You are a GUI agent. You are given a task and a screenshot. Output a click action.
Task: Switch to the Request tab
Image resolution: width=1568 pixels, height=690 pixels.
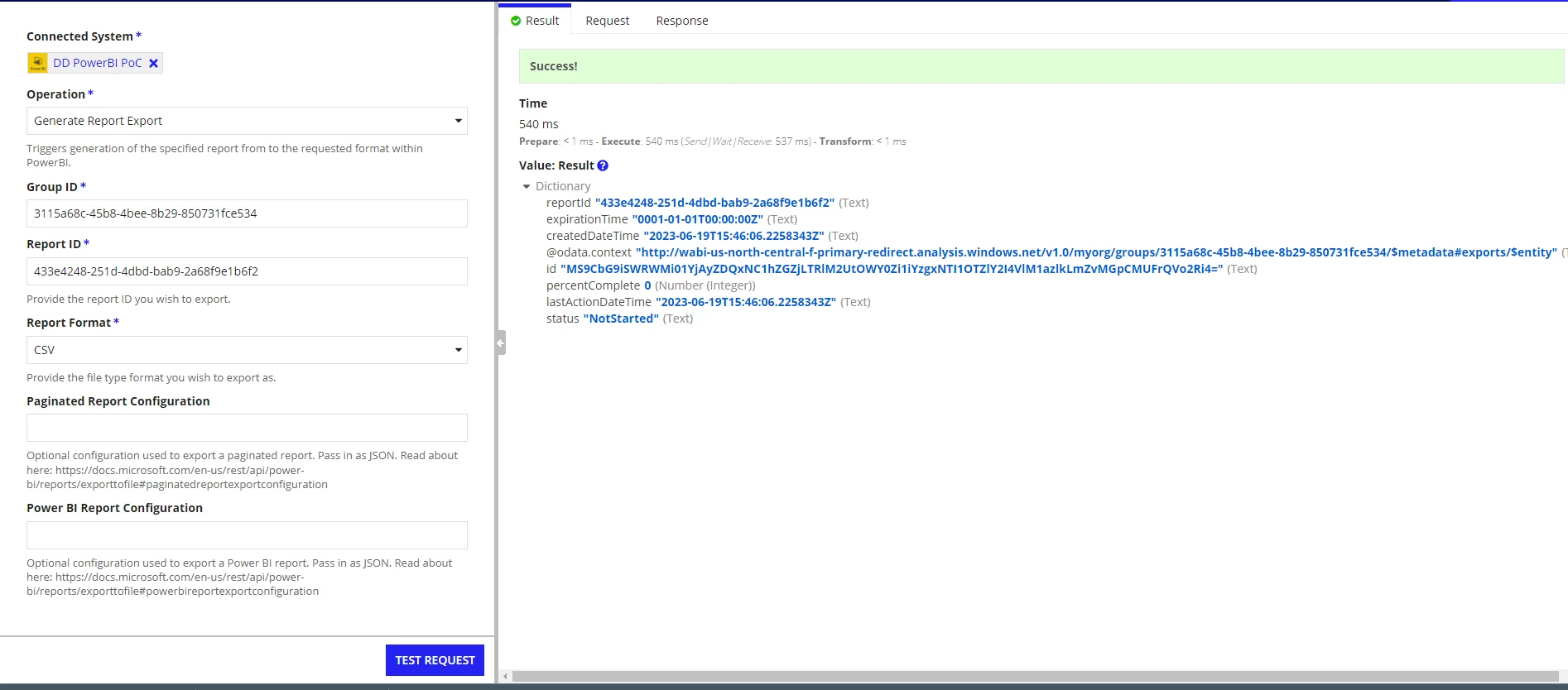(607, 21)
